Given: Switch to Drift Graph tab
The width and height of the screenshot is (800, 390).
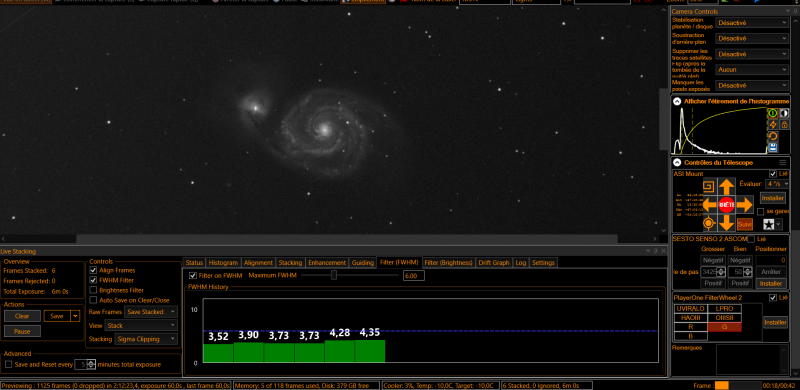Looking at the screenshot, I should coord(494,262).
